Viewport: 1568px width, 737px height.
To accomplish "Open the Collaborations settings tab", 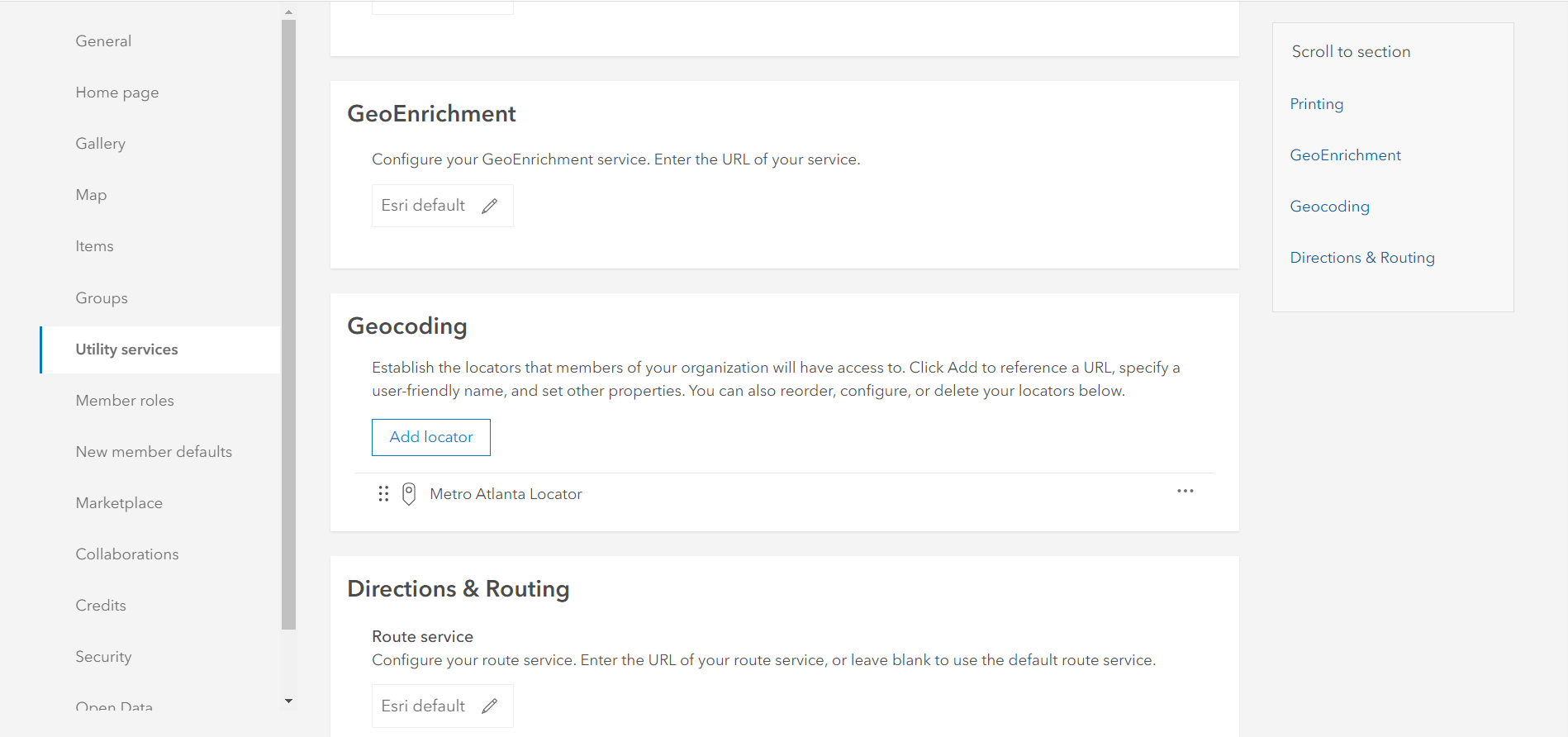I will [127, 554].
